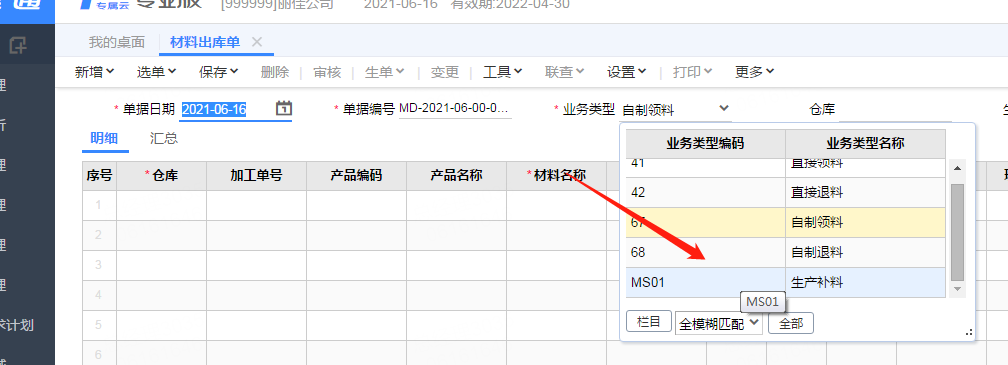Open the 全模糊匹配 match-mode dropdown

(719, 323)
